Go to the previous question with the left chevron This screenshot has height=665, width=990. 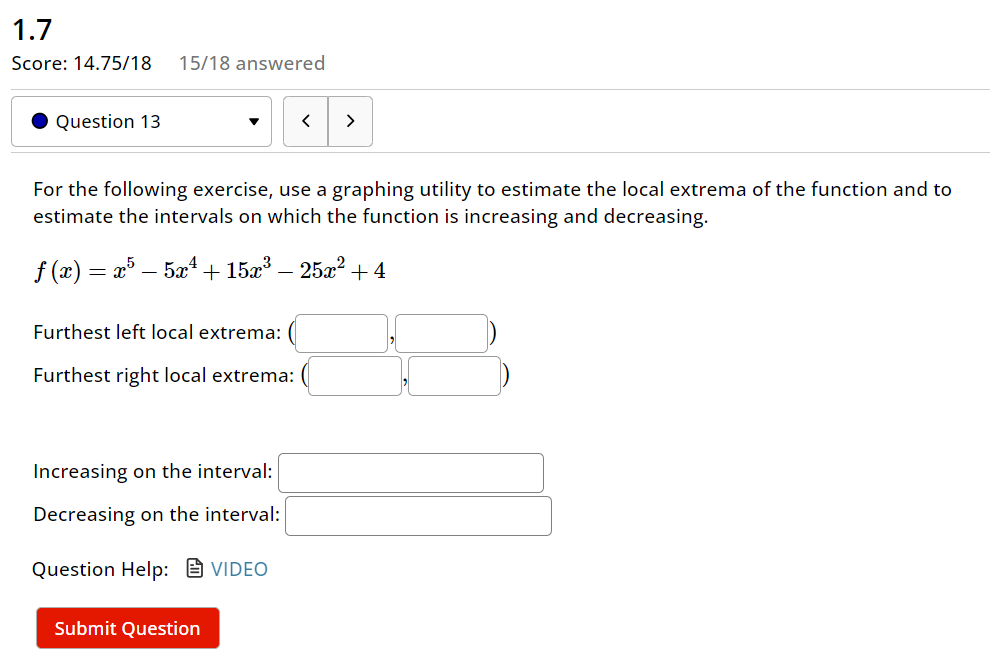point(305,120)
